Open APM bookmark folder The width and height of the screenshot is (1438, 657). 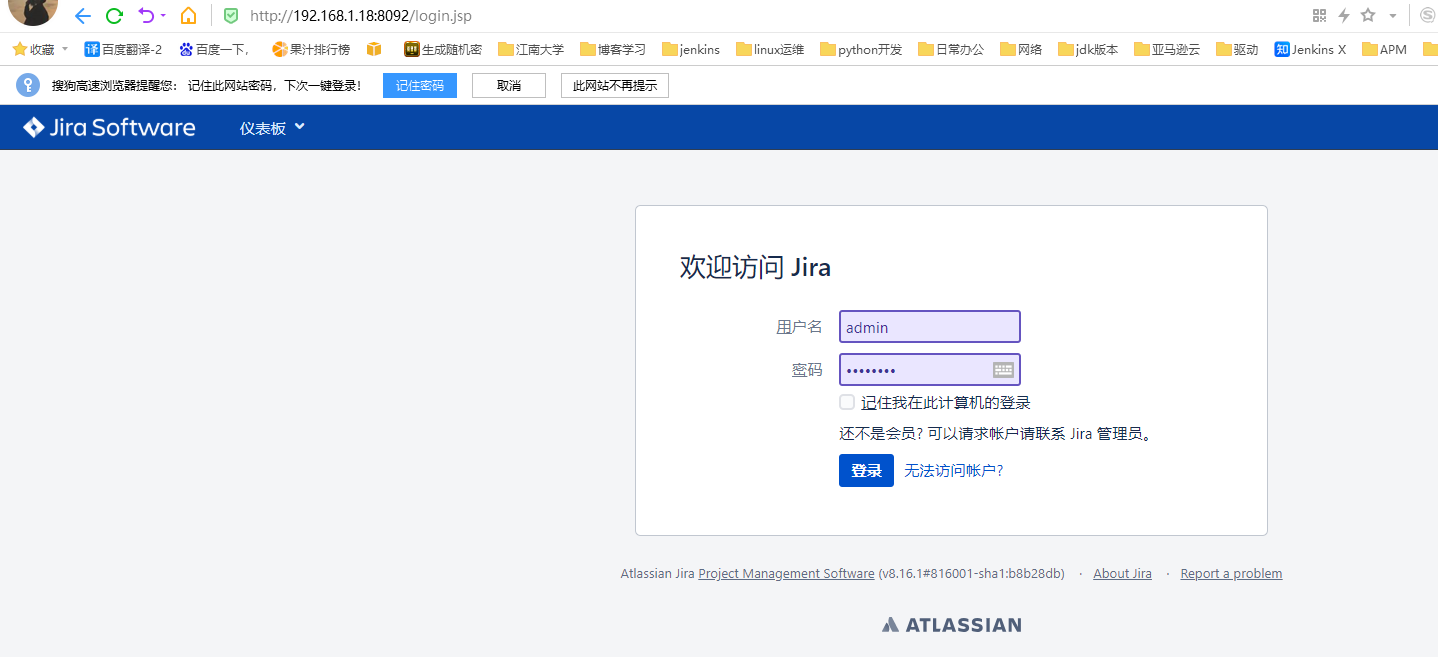pos(1384,49)
